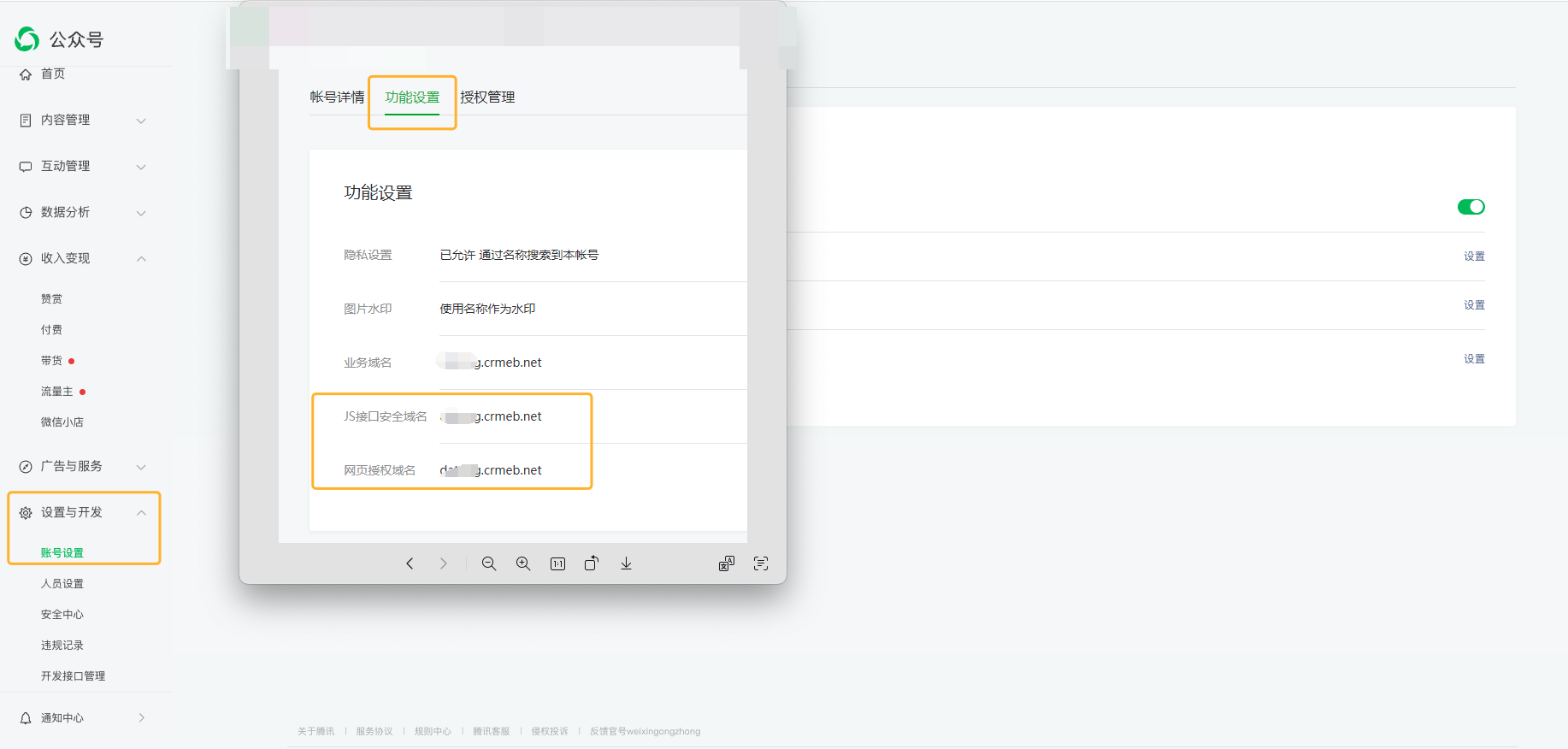The width and height of the screenshot is (1568, 749).
Task: Collapse the 收入变现 section
Action: (x=82, y=259)
